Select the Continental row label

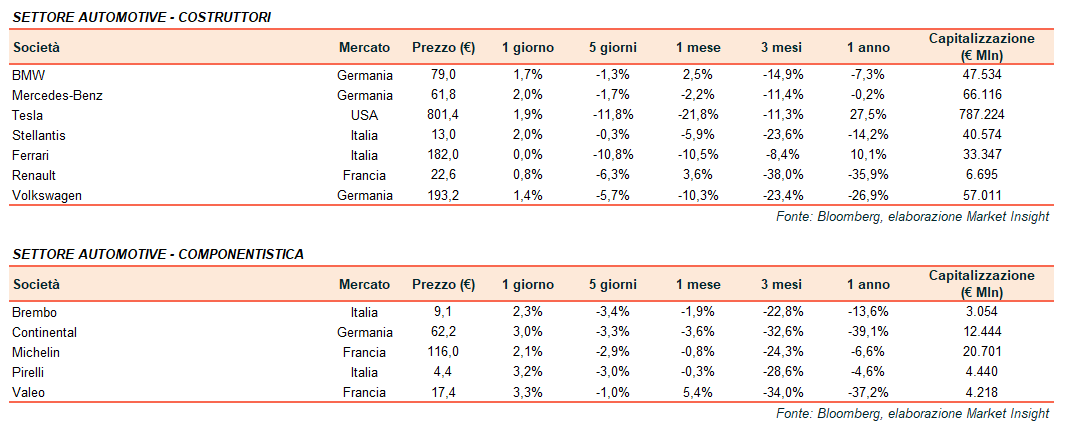coord(44,332)
